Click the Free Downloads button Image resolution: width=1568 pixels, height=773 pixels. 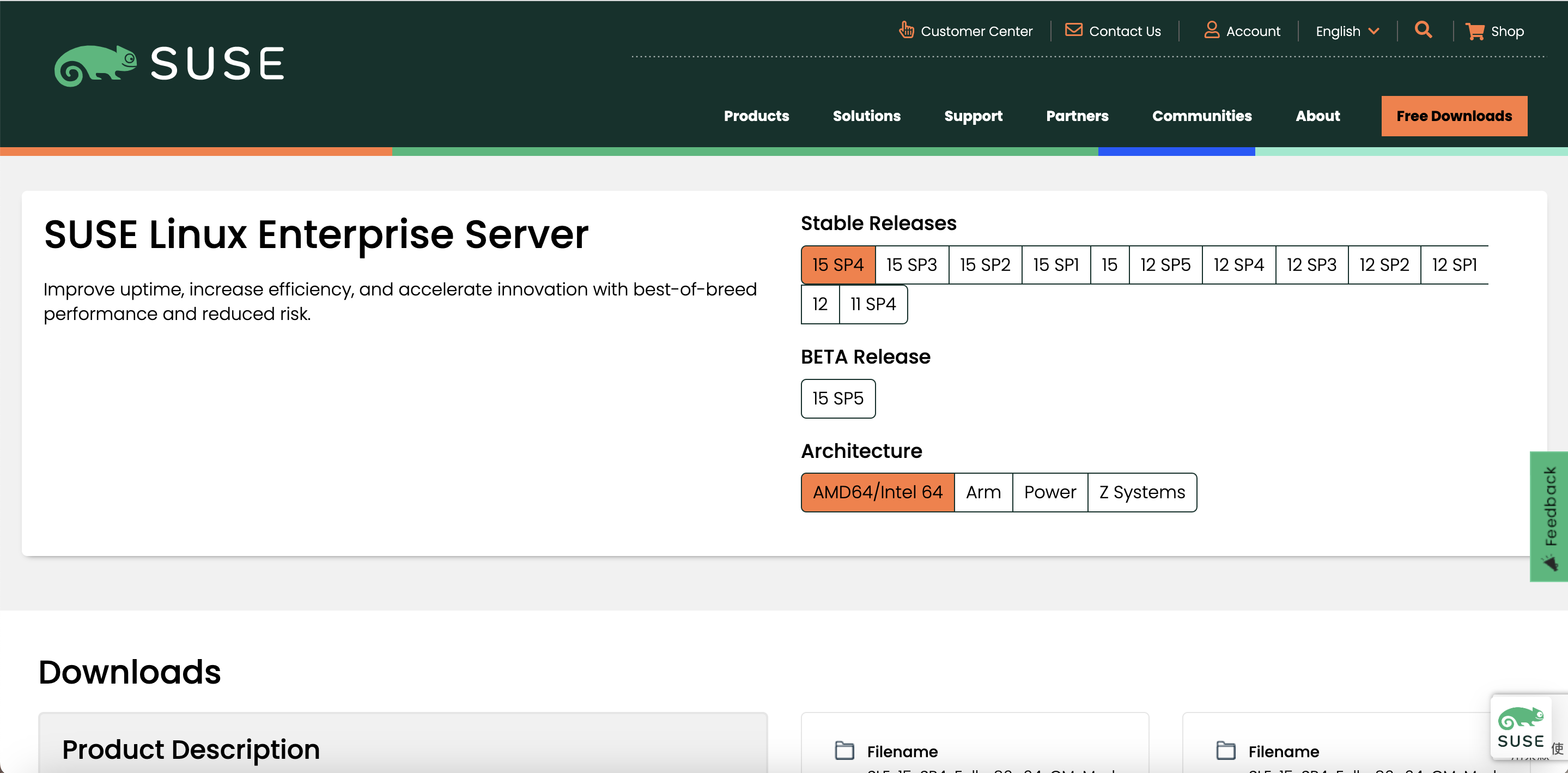pos(1454,116)
